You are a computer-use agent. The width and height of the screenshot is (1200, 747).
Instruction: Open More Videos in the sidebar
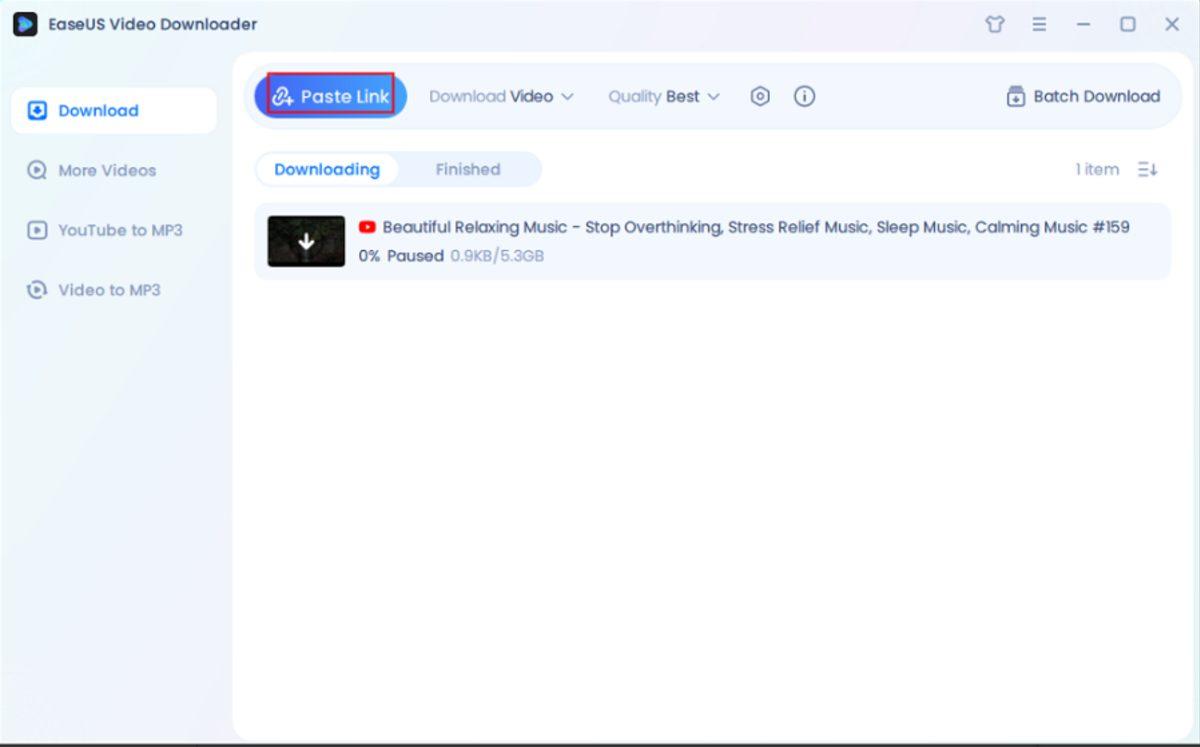(x=106, y=170)
